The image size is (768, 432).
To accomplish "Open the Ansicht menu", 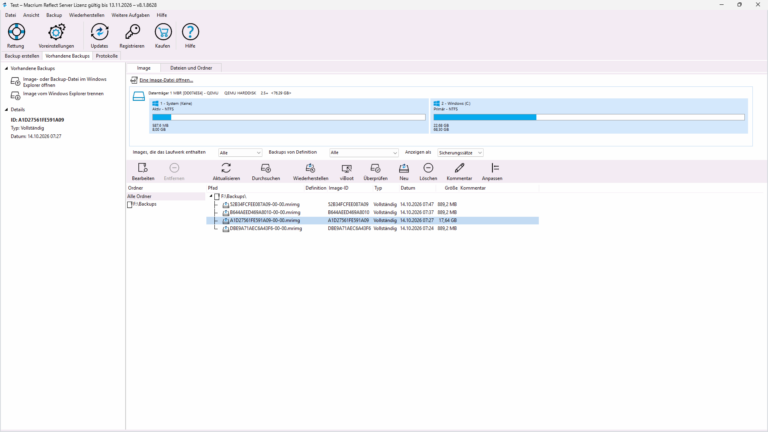I will (31, 15).
